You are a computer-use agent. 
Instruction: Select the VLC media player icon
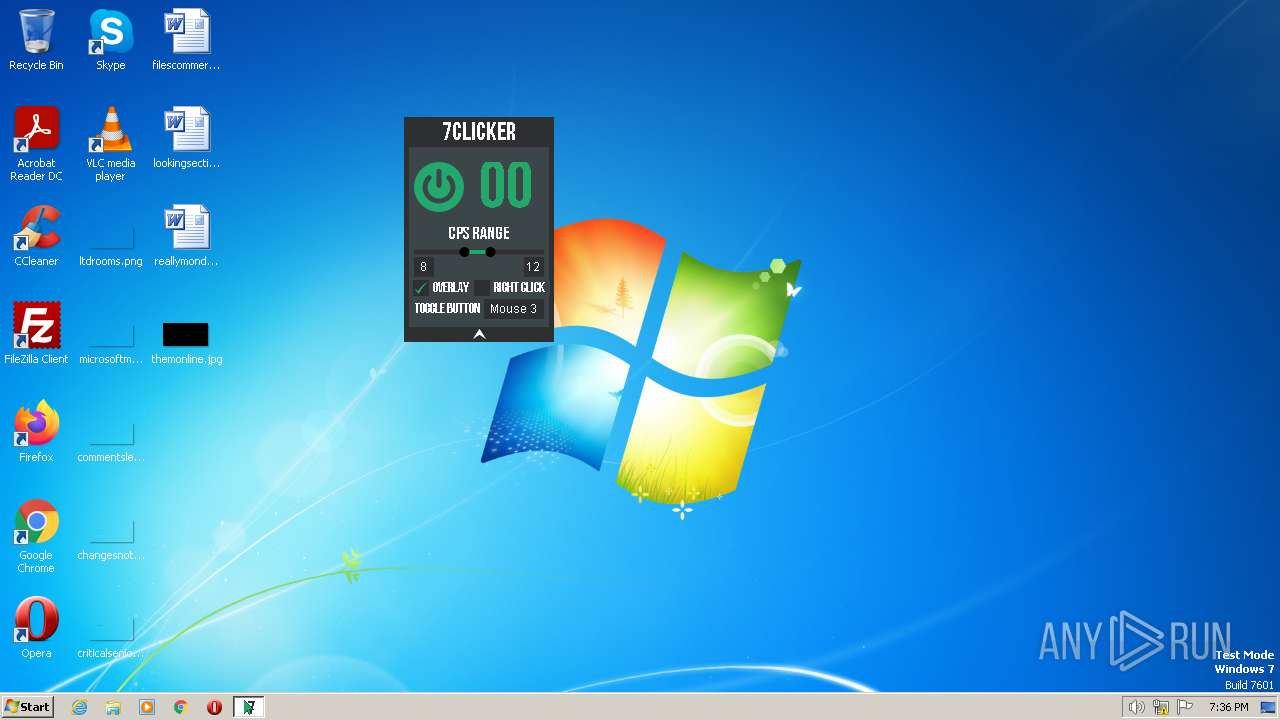coord(111,144)
